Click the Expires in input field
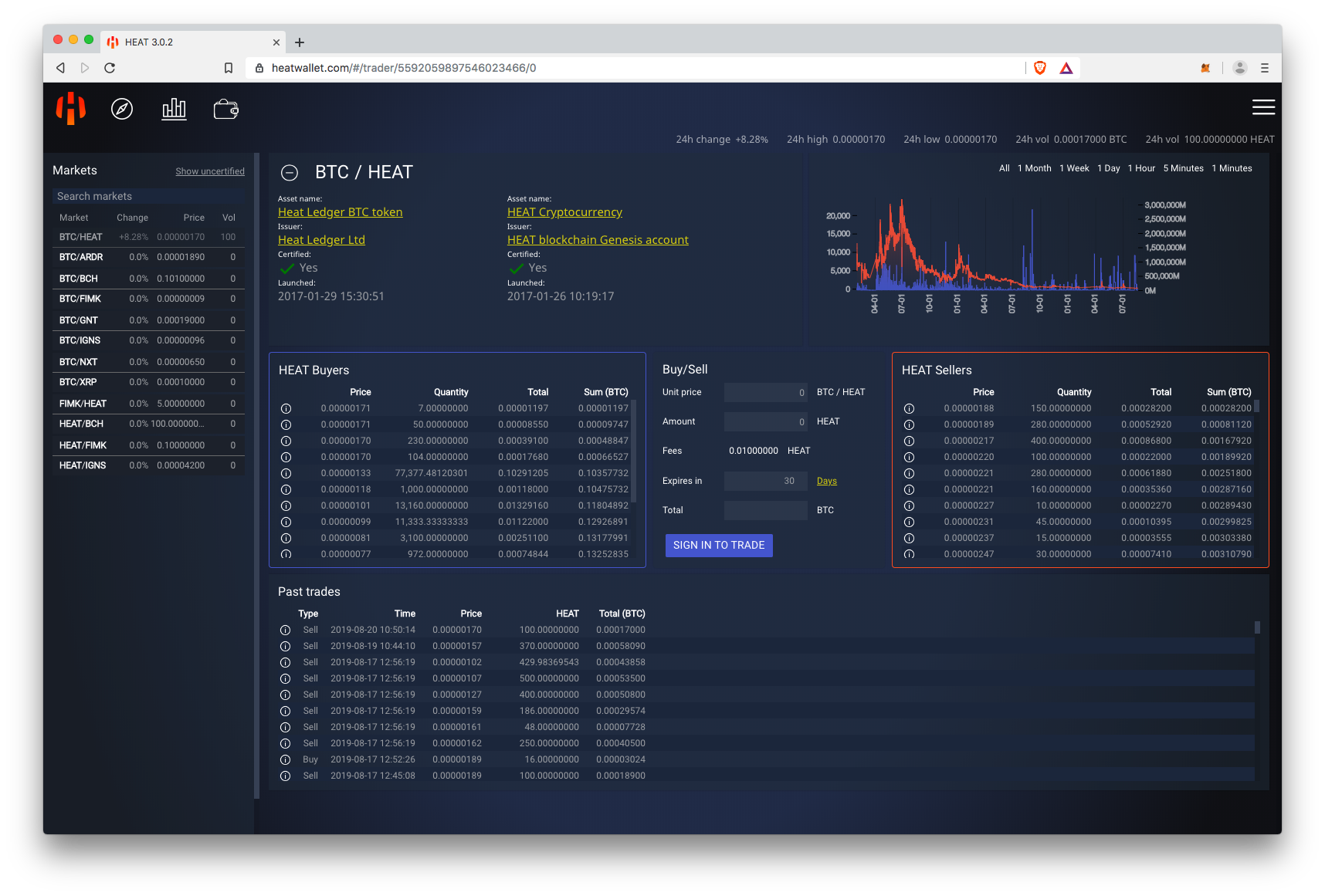 point(766,481)
